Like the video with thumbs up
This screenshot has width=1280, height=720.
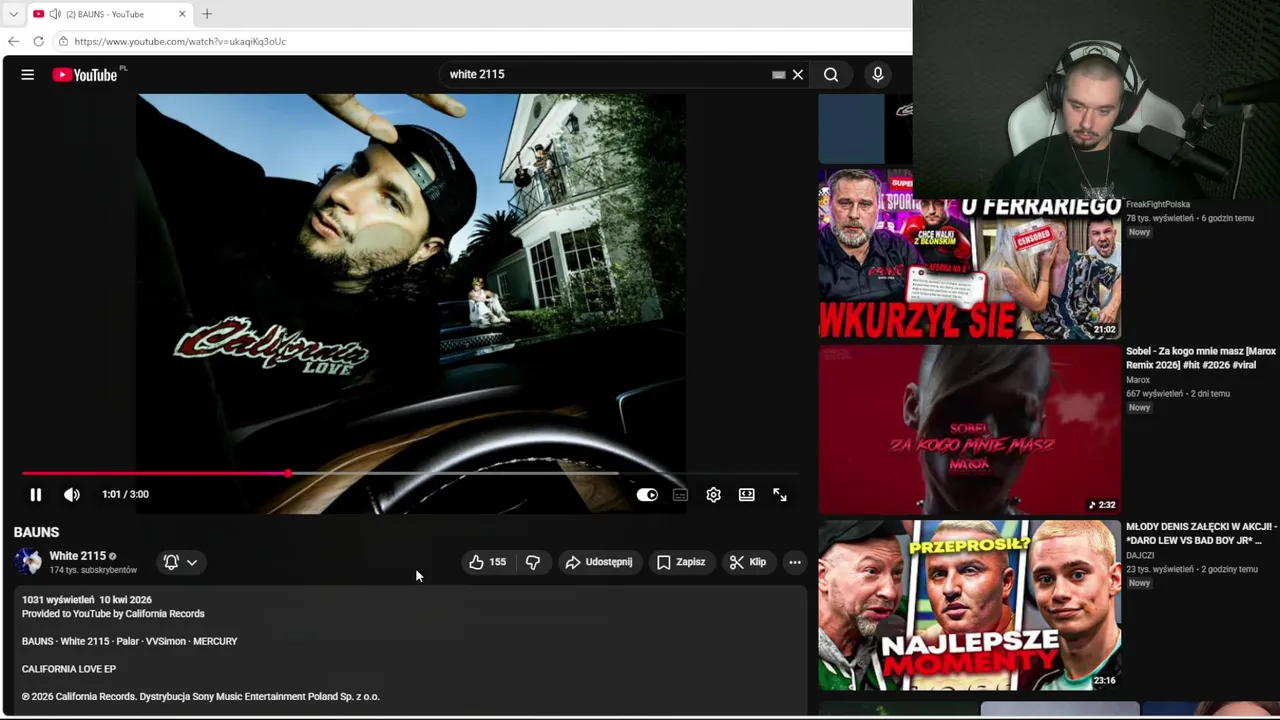pos(487,562)
